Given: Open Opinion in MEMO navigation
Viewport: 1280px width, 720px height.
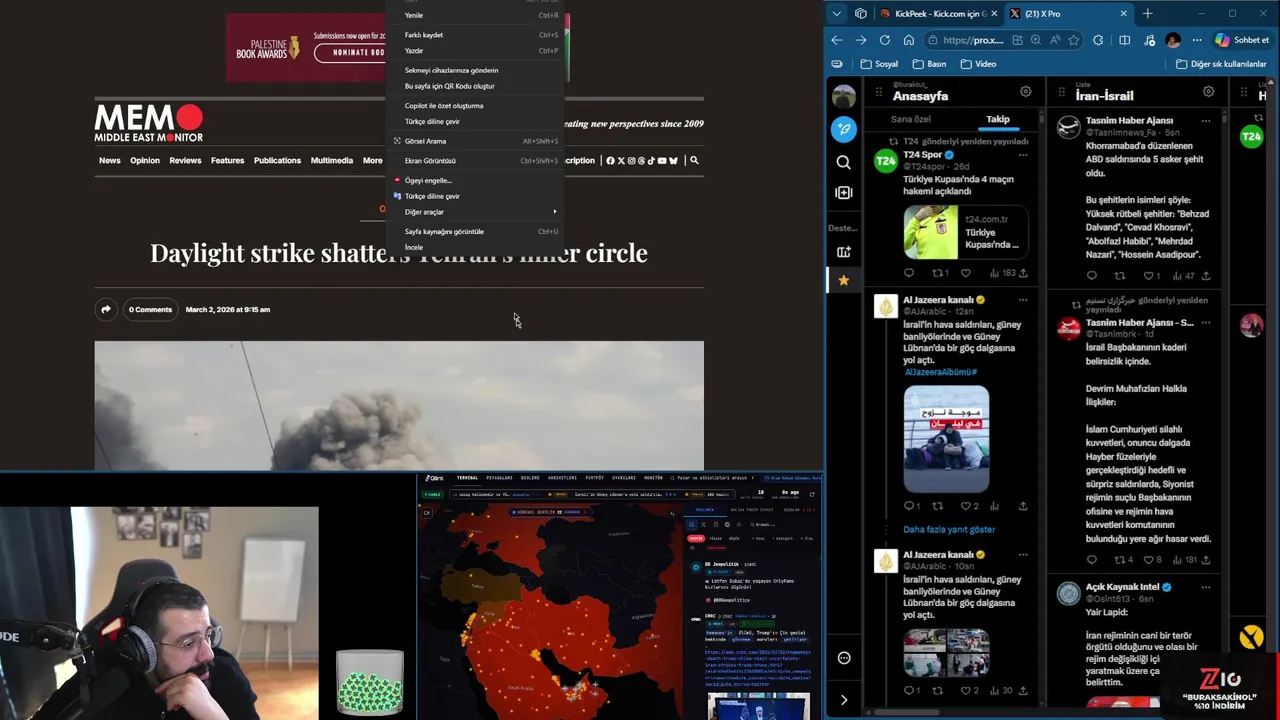Looking at the screenshot, I should (145, 160).
